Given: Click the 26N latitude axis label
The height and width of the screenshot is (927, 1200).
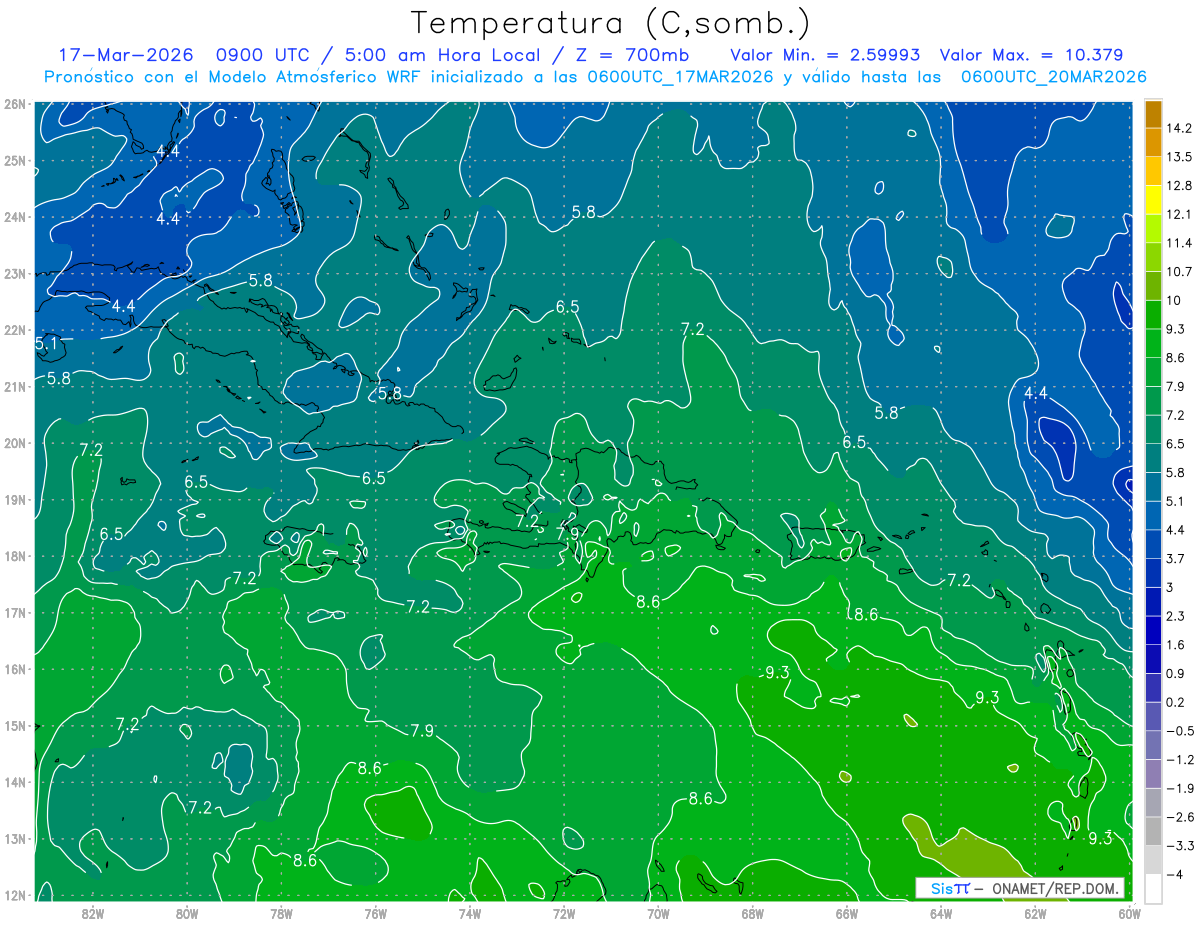Looking at the screenshot, I should (14, 104).
